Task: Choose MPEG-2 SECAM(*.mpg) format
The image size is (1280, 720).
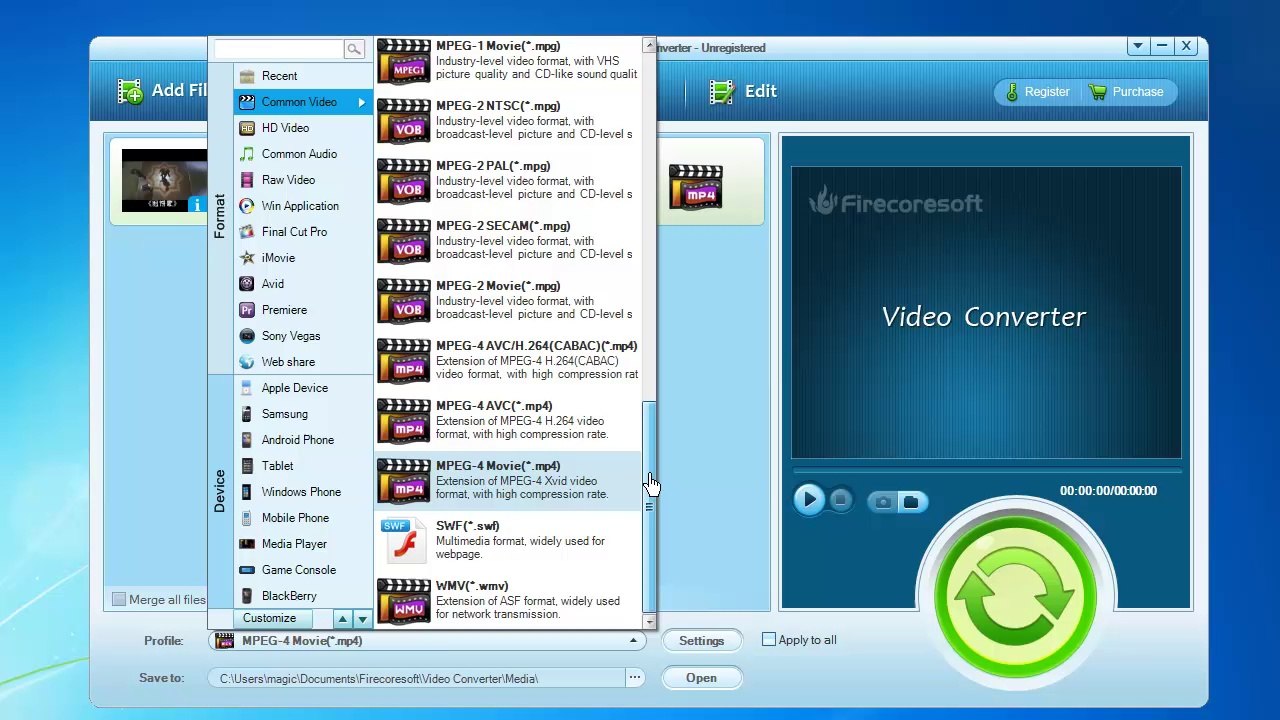Action: pos(508,241)
